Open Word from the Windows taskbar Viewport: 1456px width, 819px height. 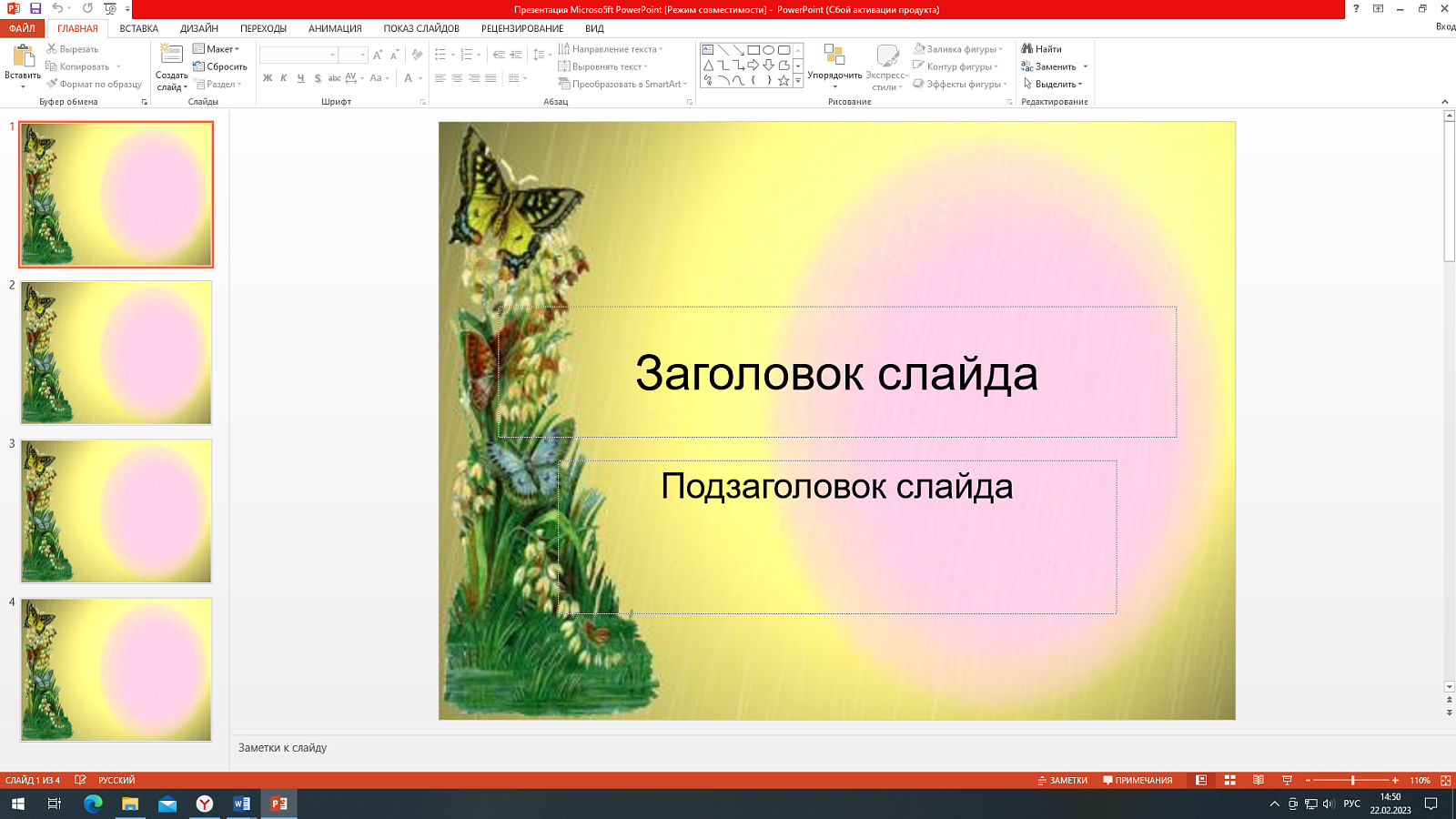tap(241, 804)
